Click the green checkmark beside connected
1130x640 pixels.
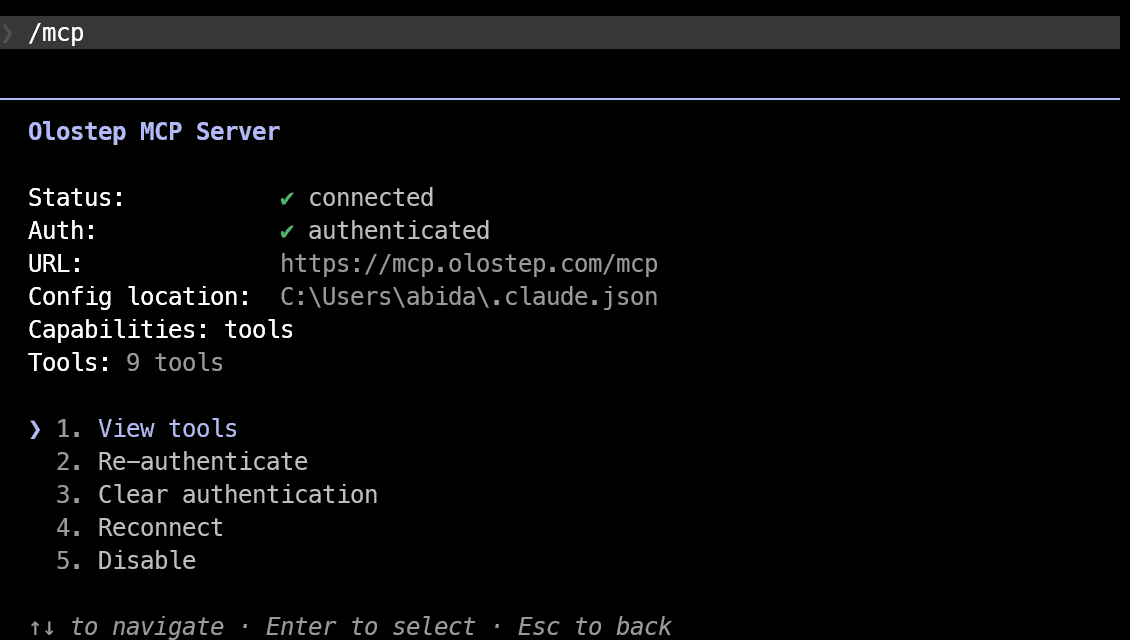[x=287, y=198]
